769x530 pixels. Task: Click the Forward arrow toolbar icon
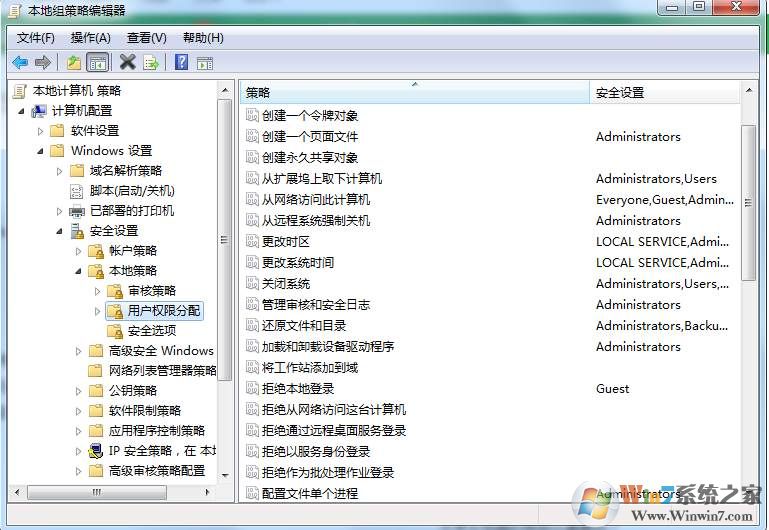coord(43,63)
